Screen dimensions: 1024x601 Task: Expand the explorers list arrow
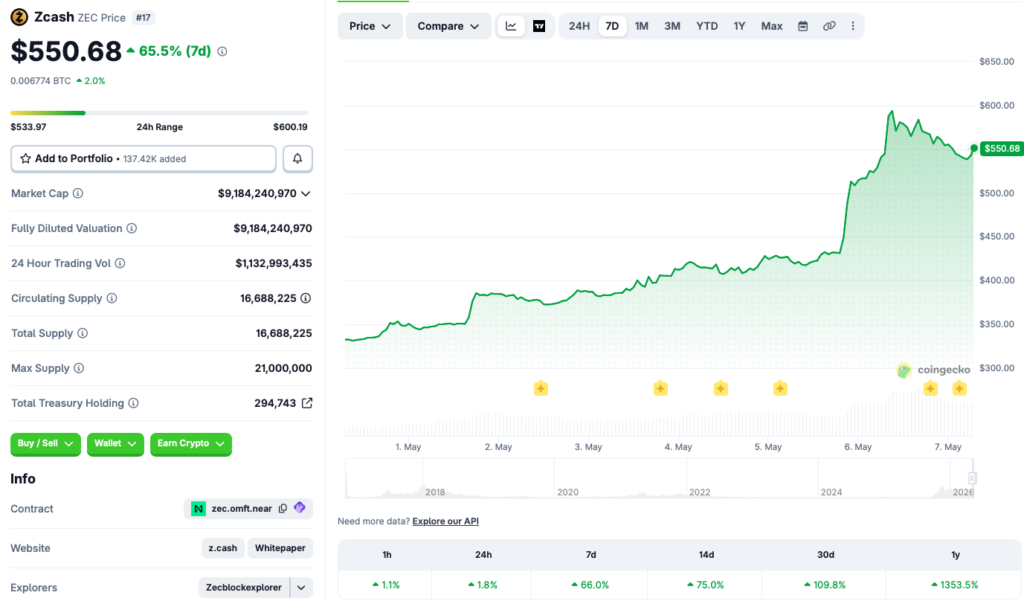pyautogui.click(x=301, y=587)
